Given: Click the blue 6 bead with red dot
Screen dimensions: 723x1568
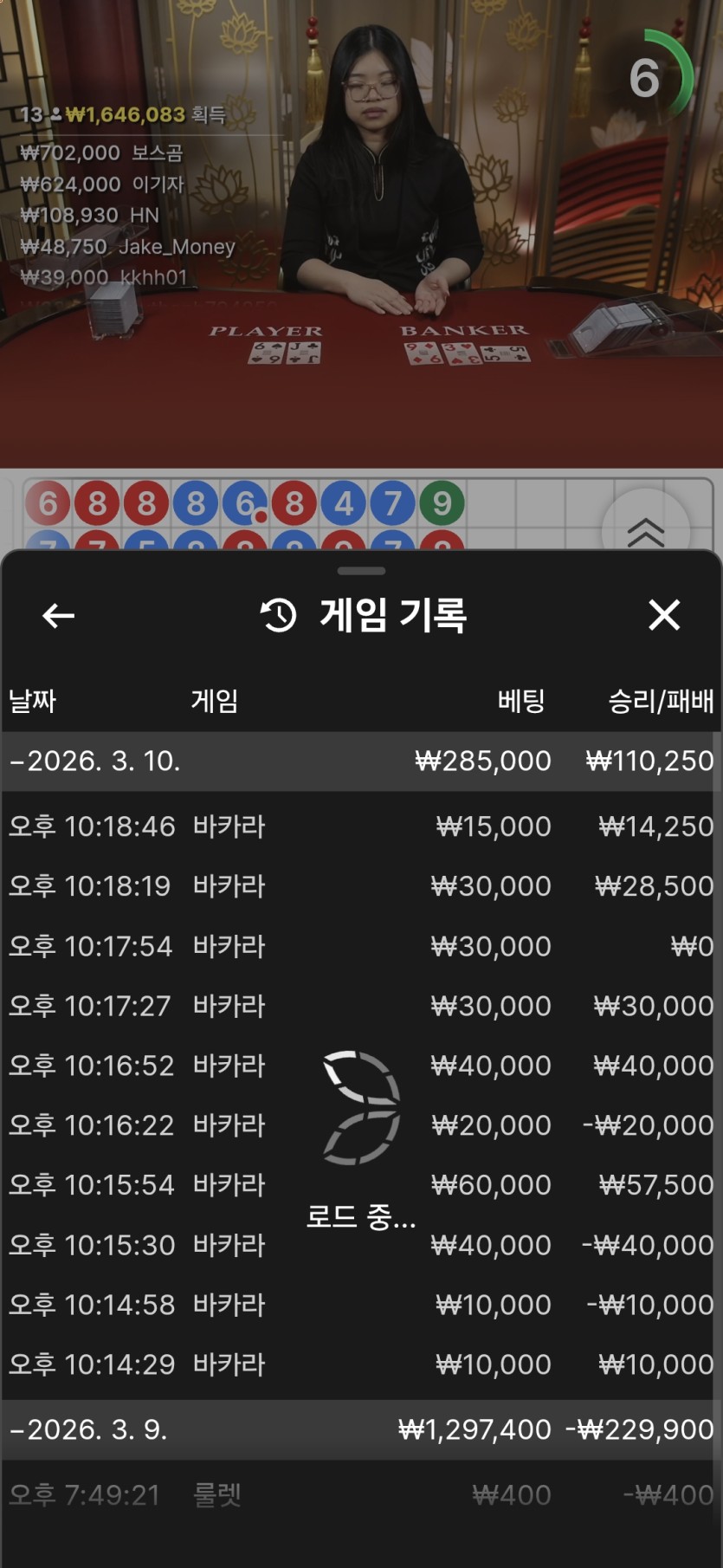Looking at the screenshot, I should coord(245,503).
